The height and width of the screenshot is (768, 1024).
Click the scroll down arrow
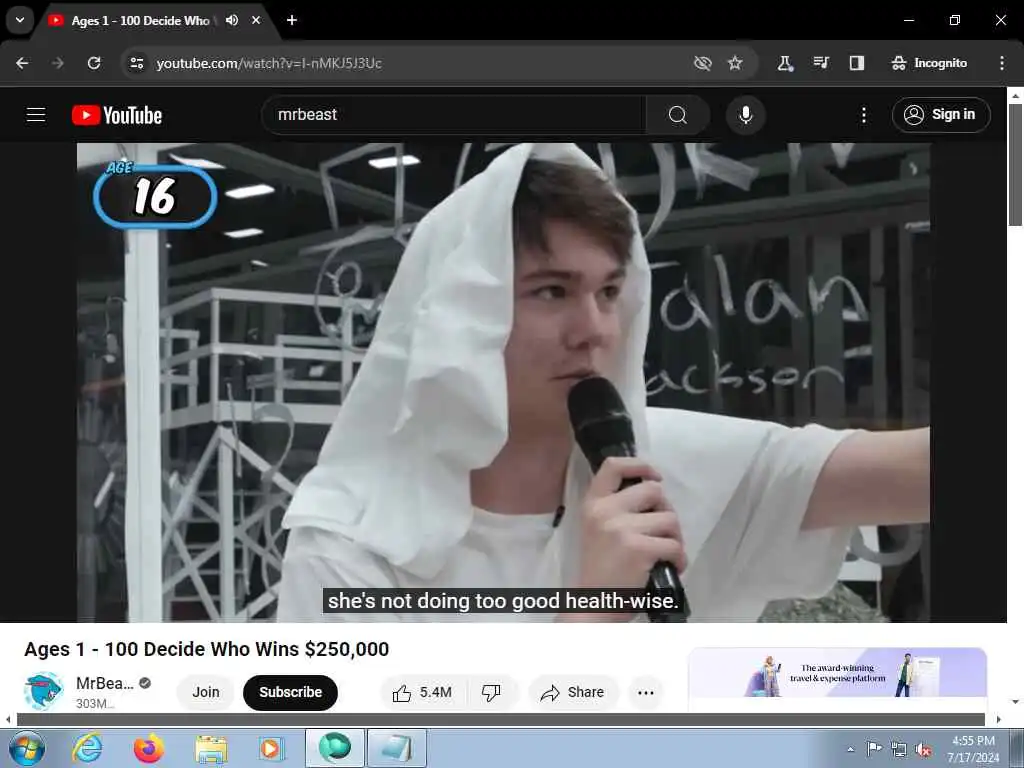coord(1015,701)
